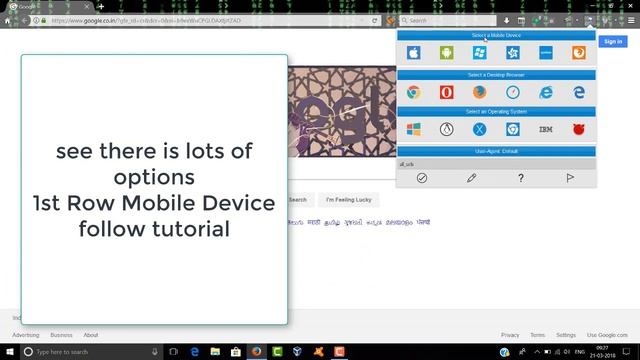Open Microsoft Store from the taskbar

(236, 351)
